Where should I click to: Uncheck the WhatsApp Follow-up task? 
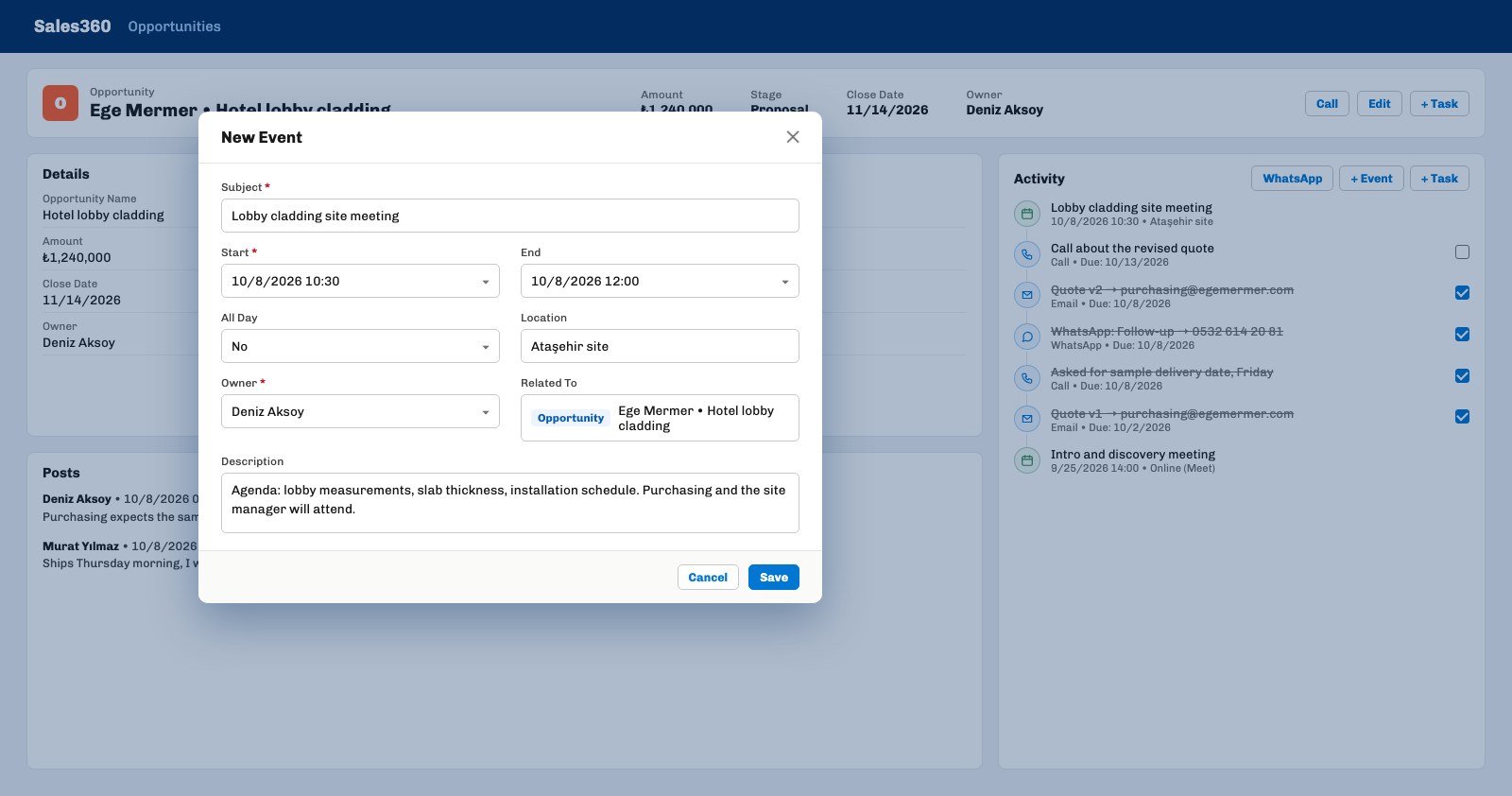click(1462, 334)
